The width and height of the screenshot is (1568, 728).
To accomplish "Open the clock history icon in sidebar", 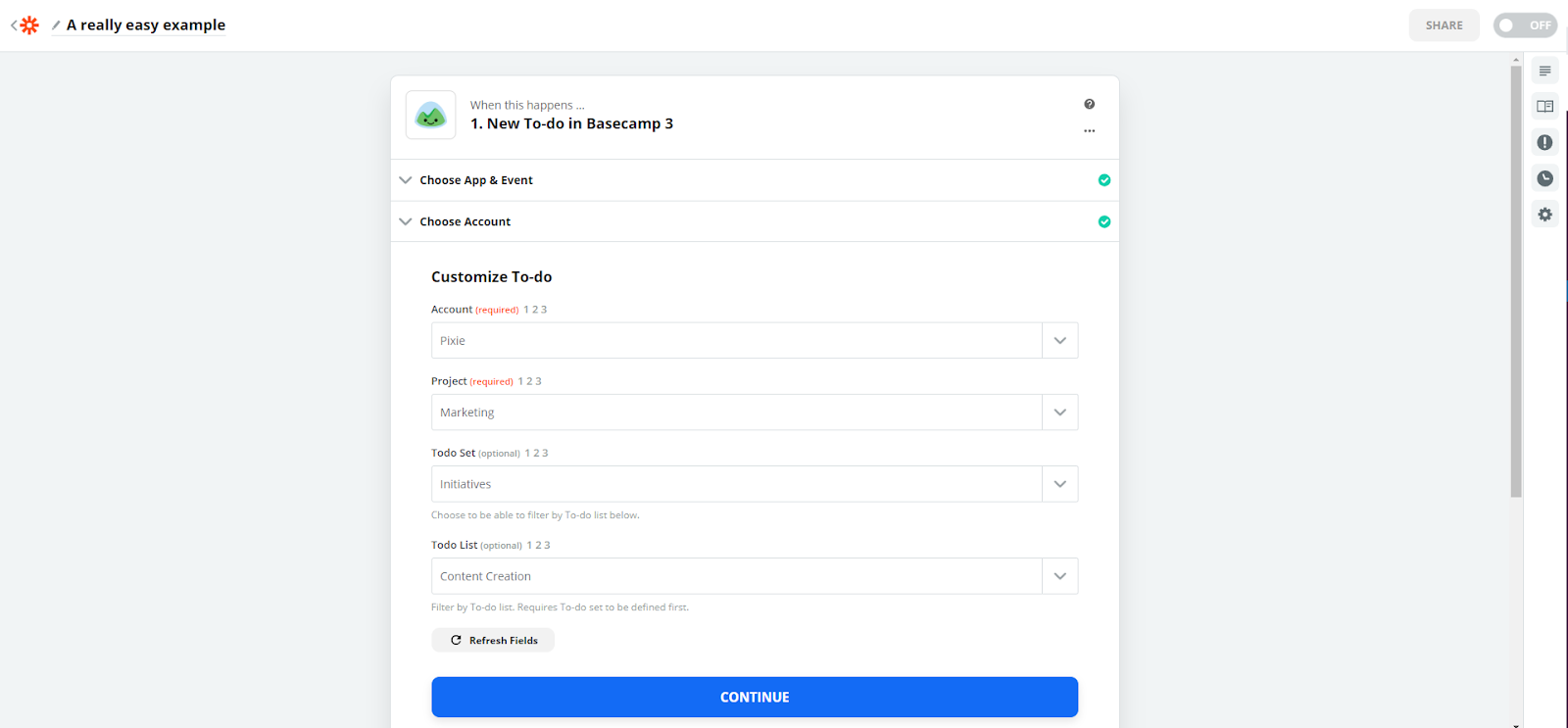I will (1544, 178).
